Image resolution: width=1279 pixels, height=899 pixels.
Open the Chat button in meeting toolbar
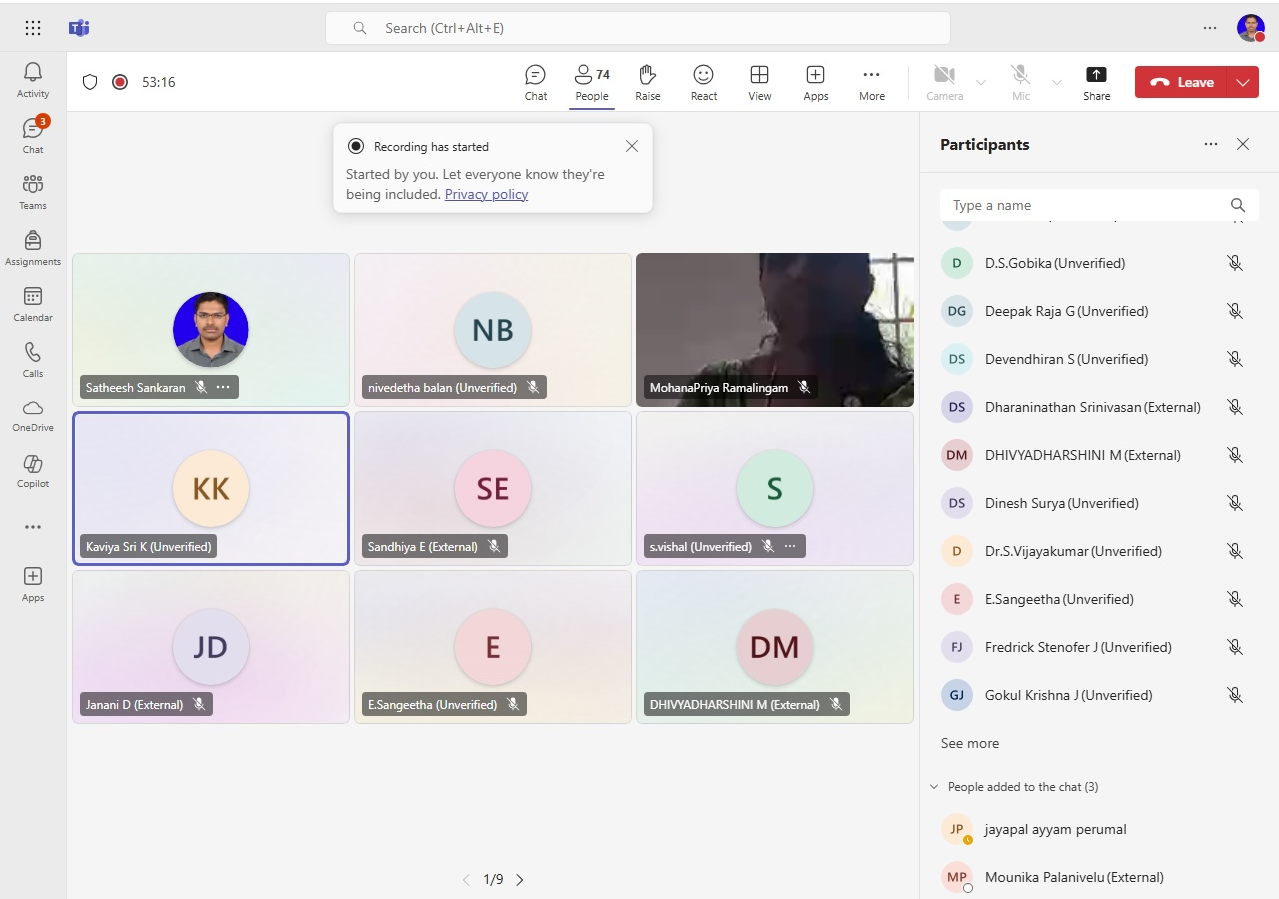[536, 82]
